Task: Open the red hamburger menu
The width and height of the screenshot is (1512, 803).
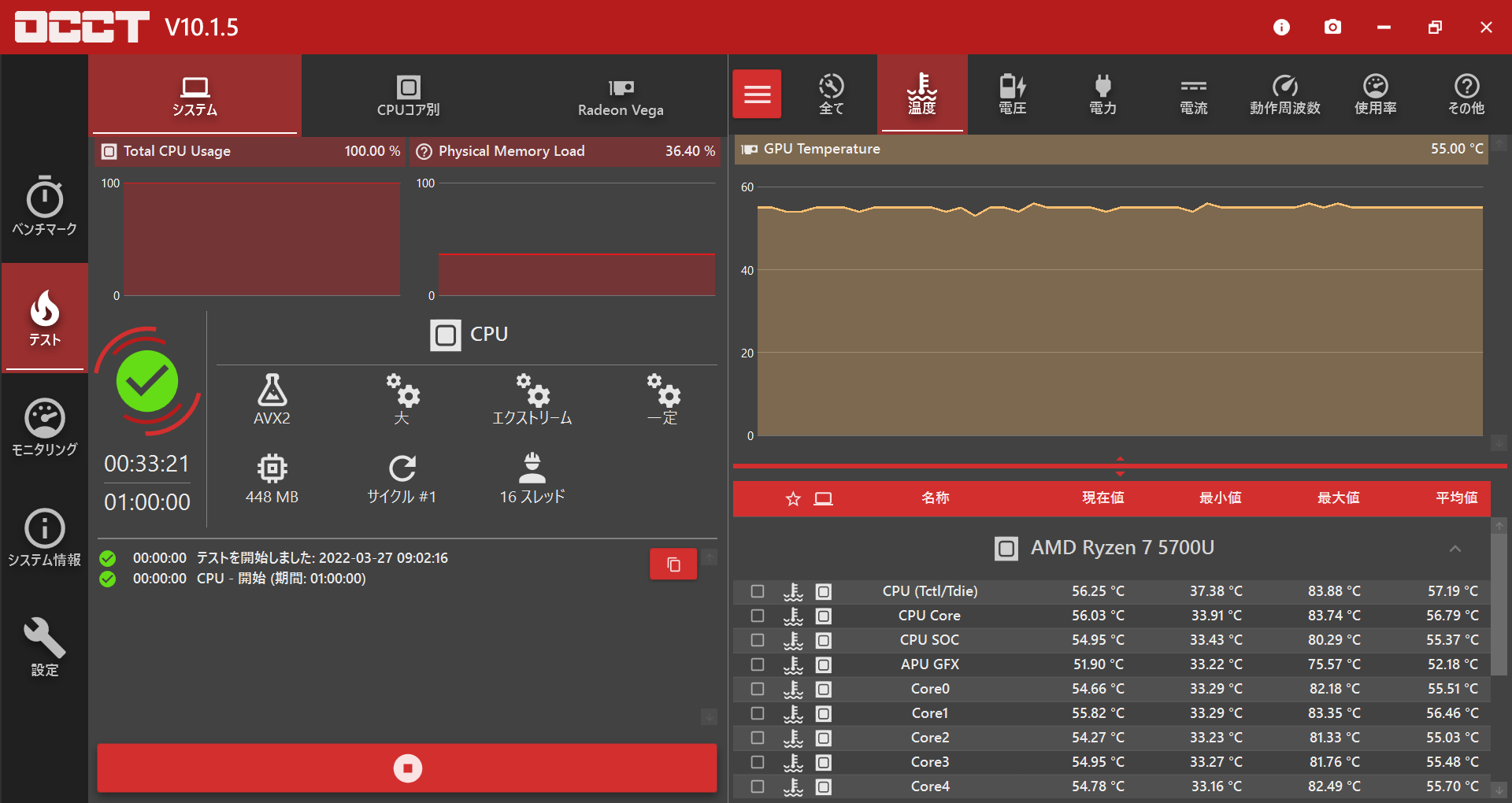Action: 757,94
